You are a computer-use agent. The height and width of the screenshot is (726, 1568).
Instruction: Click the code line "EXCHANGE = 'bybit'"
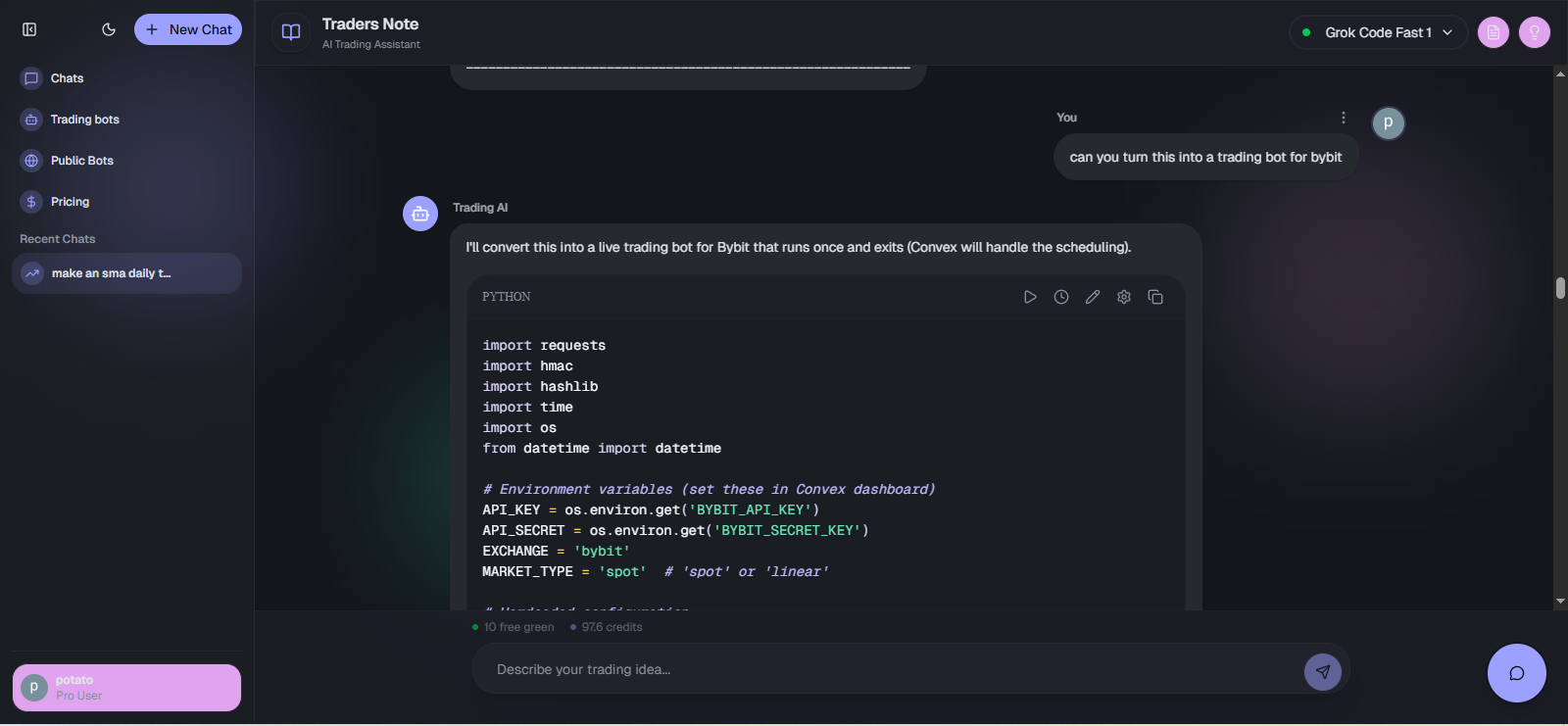(x=557, y=552)
